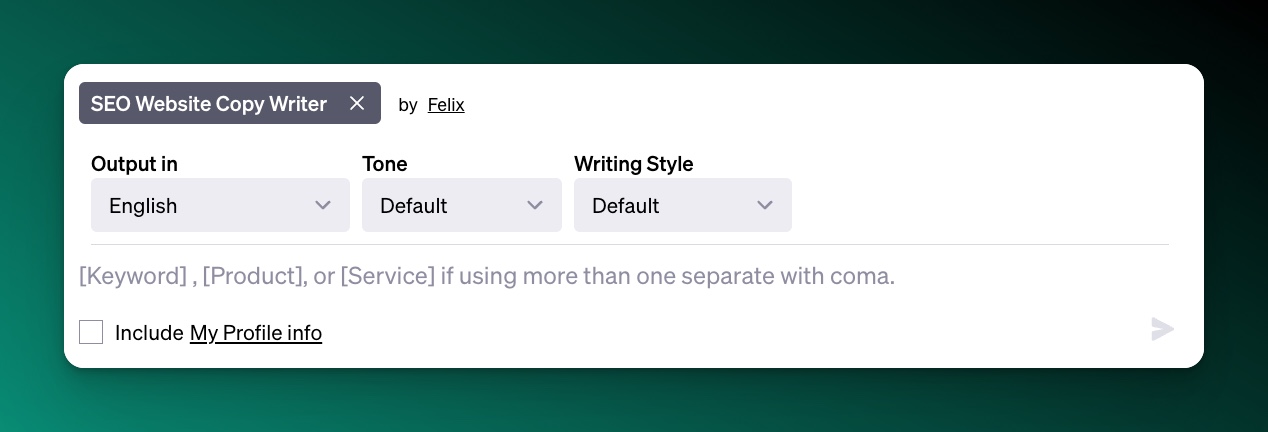Click the Writing Style label

[633, 164]
